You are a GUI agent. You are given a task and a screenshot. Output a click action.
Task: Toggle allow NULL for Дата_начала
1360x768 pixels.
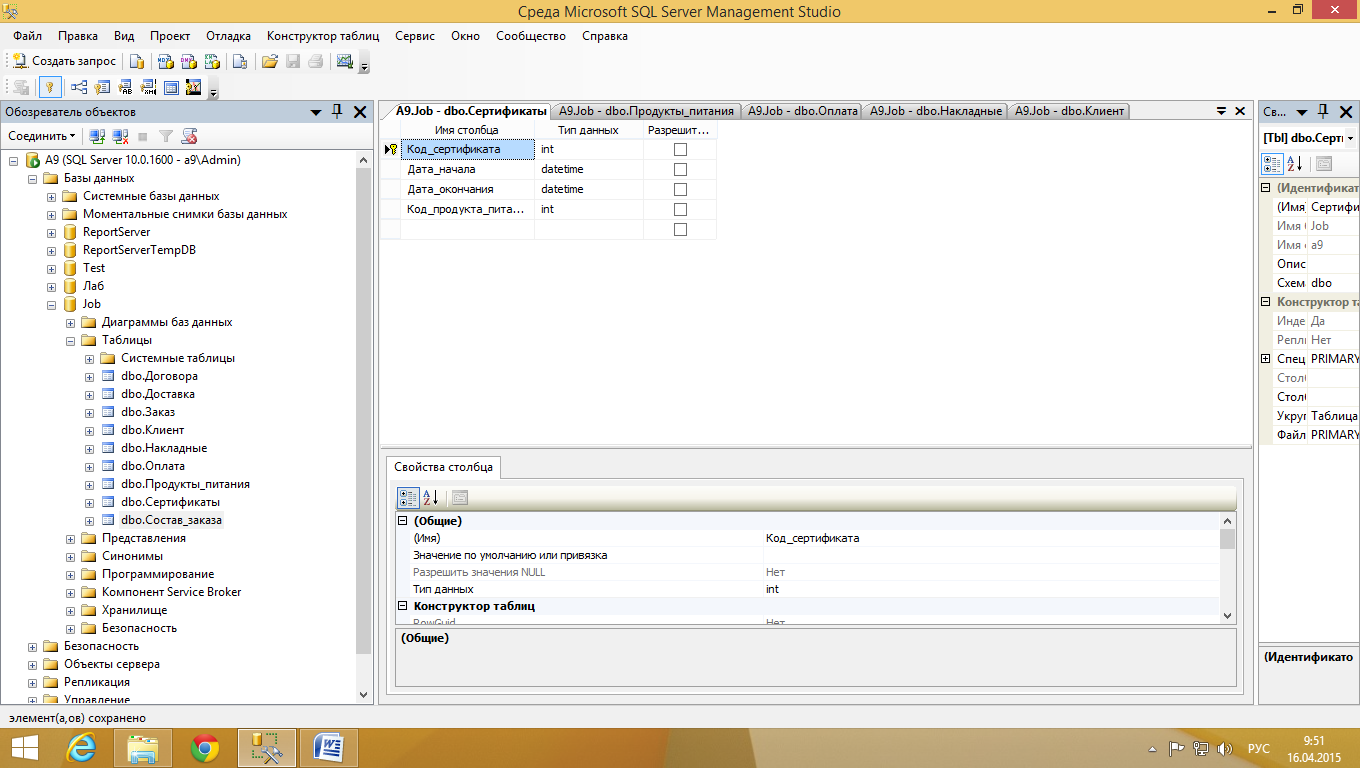[681, 169]
